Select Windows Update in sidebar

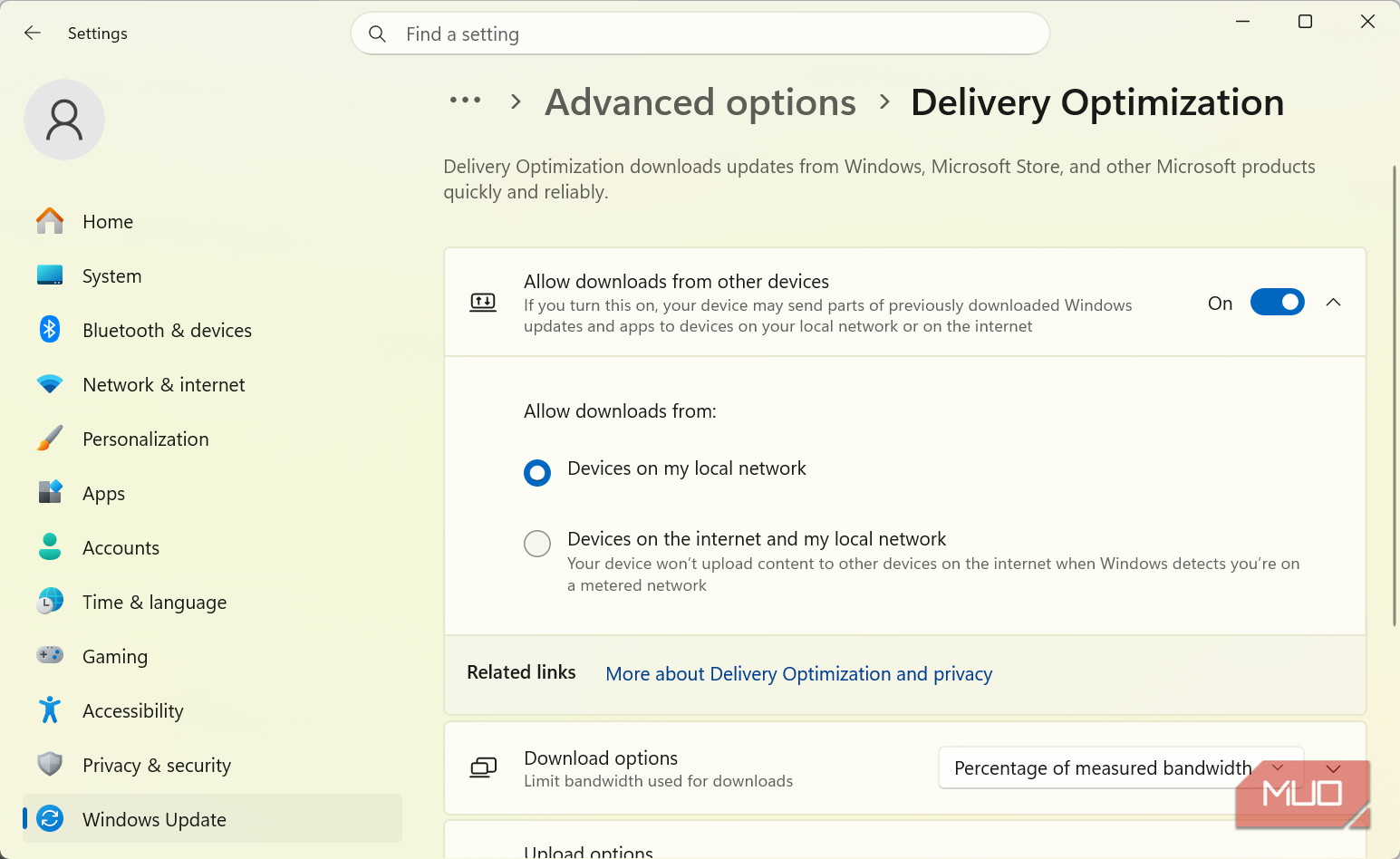pyautogui.click(x=213, y=819)
